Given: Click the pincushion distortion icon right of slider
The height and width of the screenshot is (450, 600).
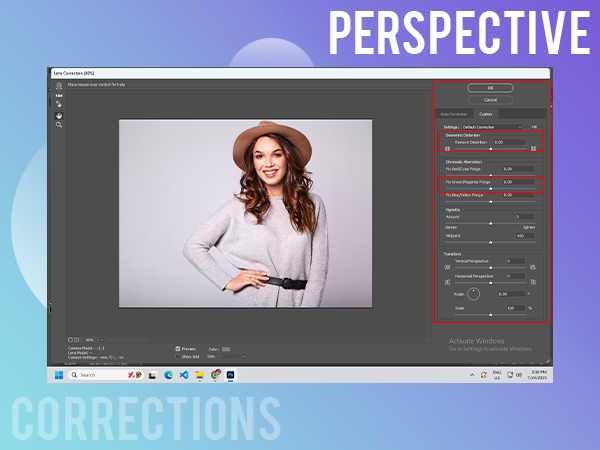Looking at the screenshot, I should (x=533, y=148).
